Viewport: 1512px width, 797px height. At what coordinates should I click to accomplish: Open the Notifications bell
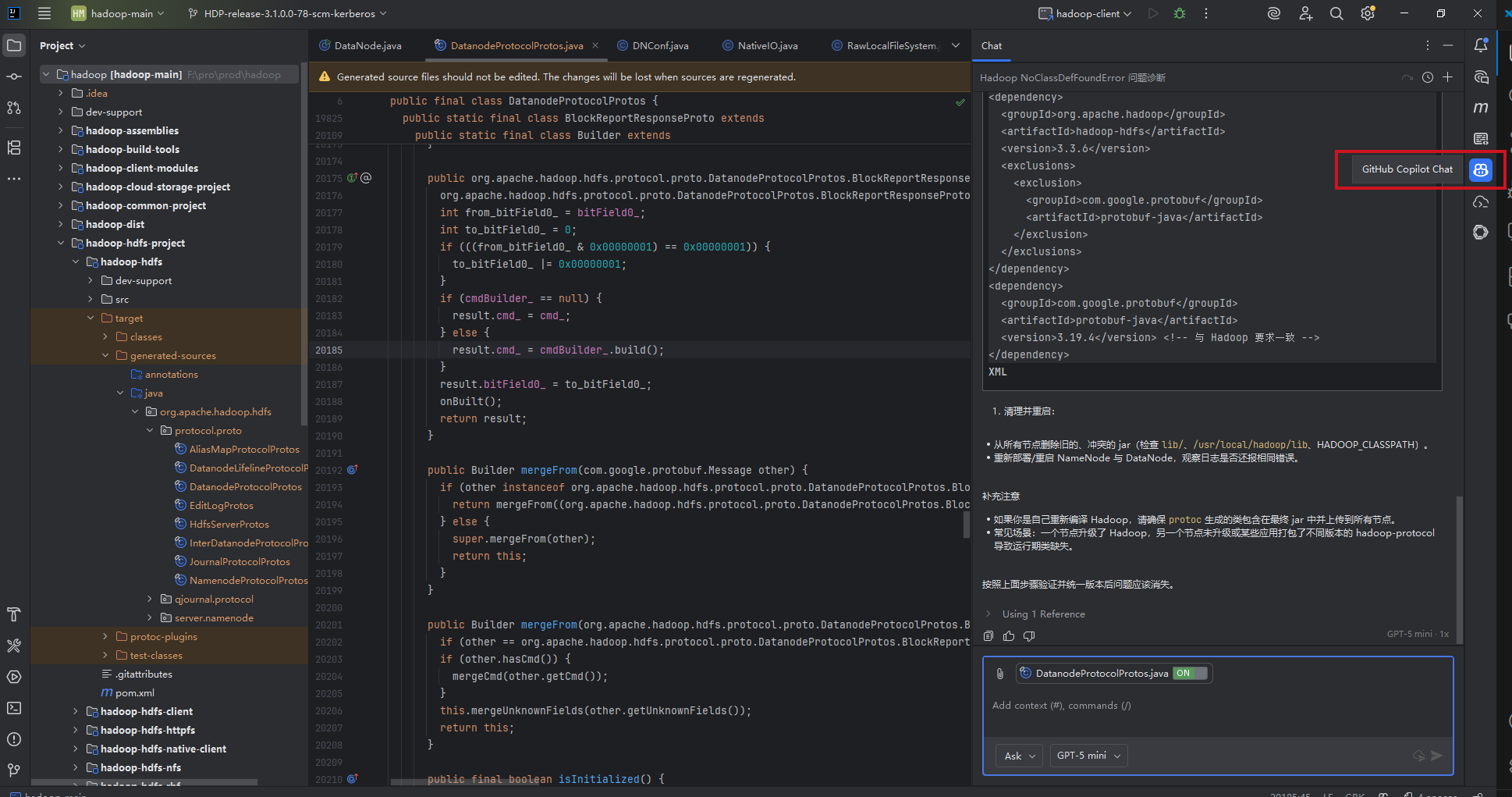1480,45
